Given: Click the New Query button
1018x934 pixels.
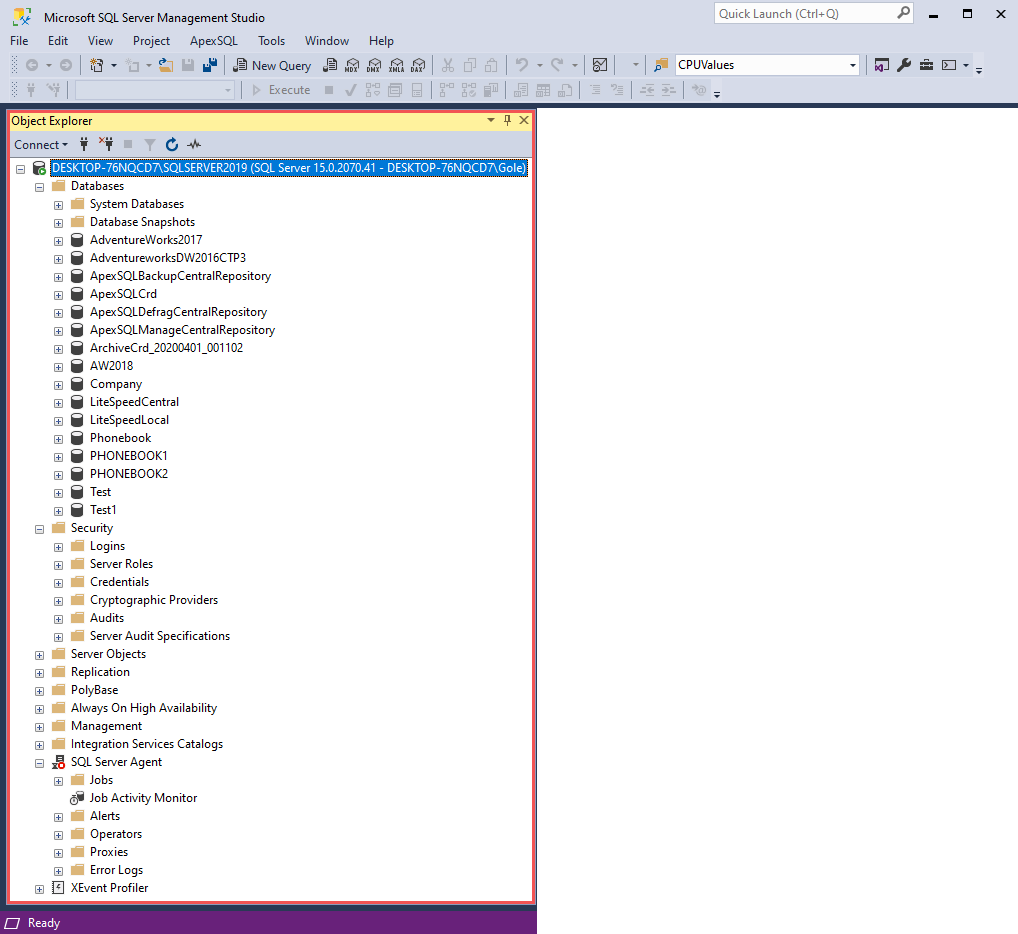Looking at the screenshot, I should tap(273, 65).
